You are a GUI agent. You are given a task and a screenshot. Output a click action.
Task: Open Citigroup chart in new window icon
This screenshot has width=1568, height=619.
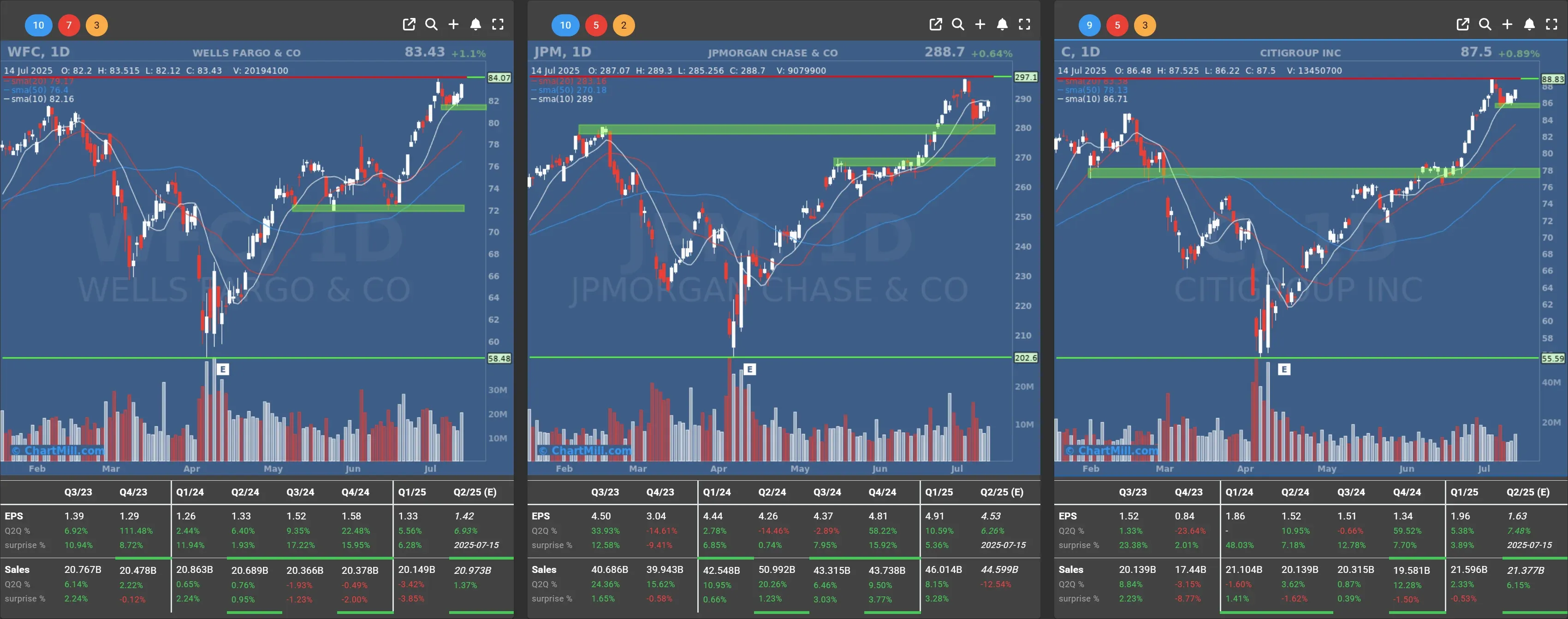click(1463, 24)
